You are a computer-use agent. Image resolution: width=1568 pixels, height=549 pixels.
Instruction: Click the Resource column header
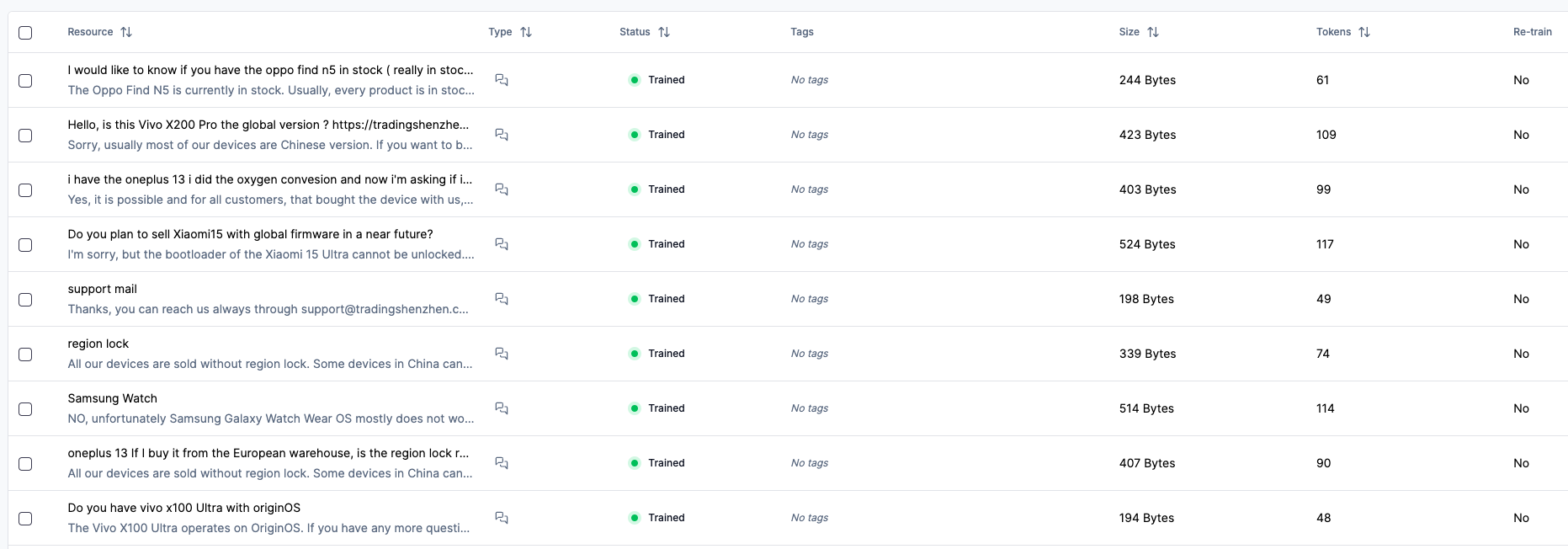90,32
